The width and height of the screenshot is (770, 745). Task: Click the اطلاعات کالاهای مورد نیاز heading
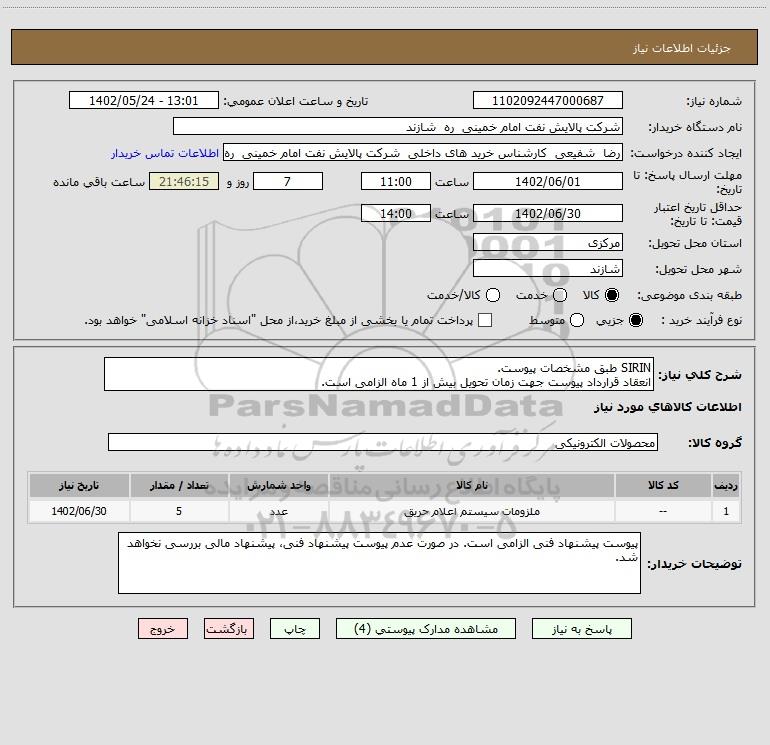click(x=668, y=407)
